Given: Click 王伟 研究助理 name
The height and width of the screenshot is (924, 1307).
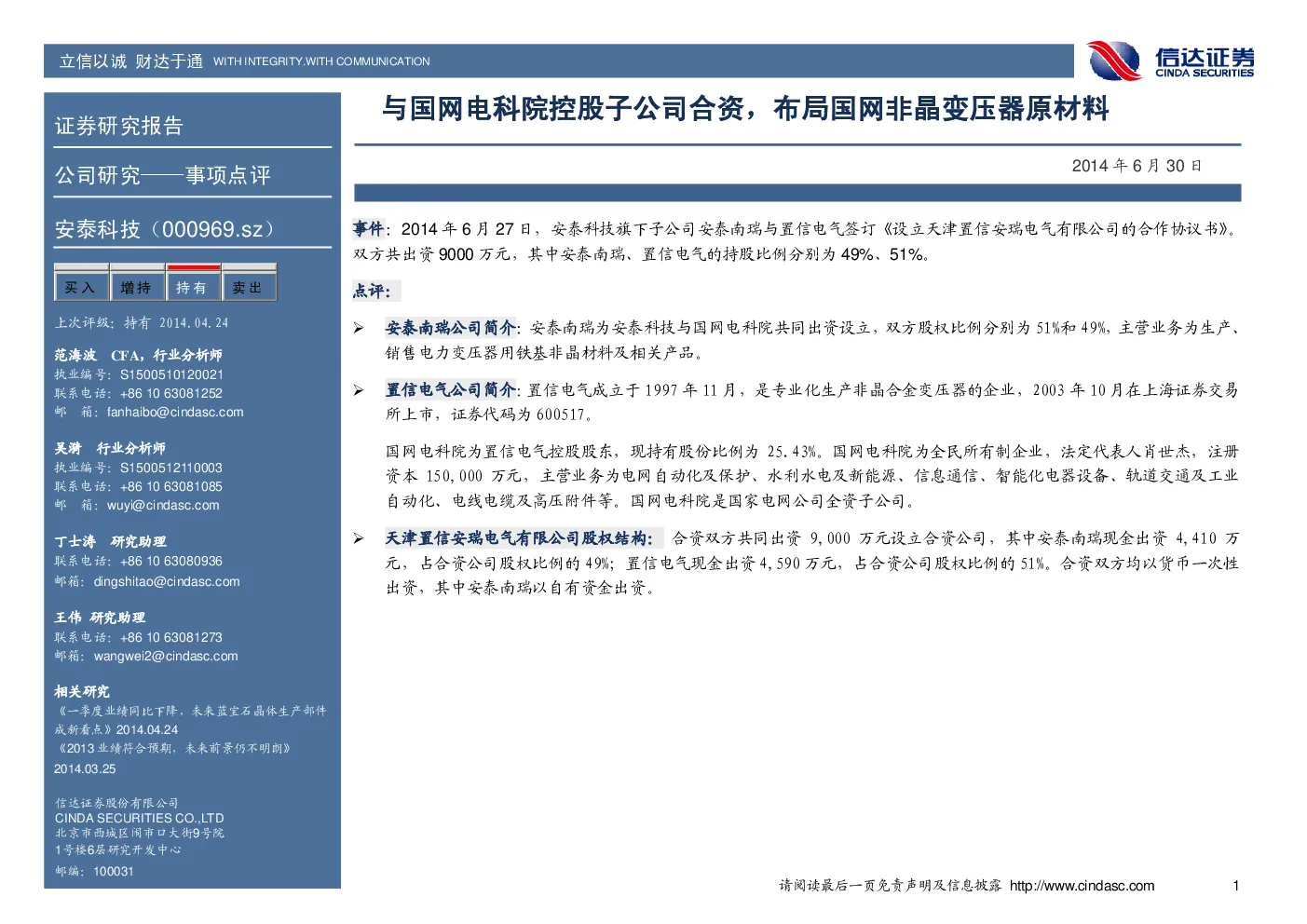Looking at the screenshot, I should point(100,618).
